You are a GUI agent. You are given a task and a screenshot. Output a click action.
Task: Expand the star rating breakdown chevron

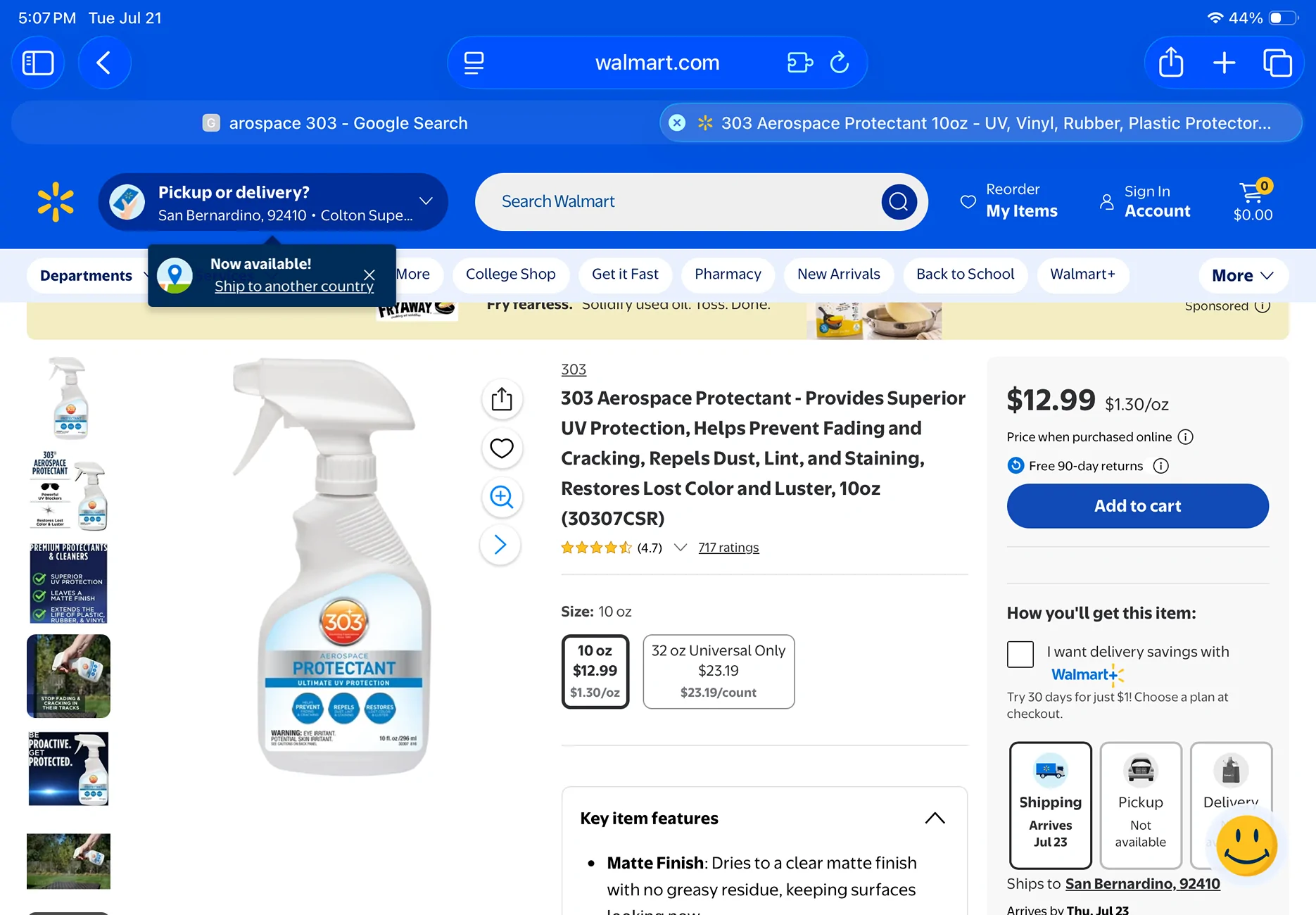(x=680, y=548)
